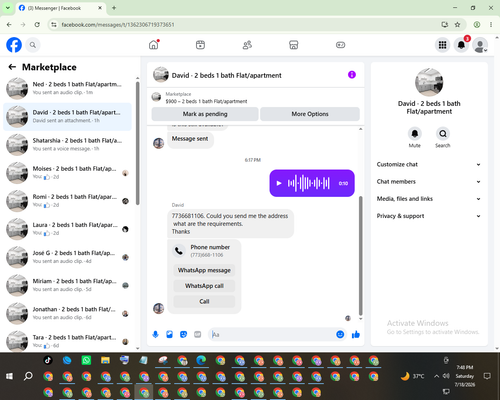500x400 pixels.
Task: Open the Gaming controller icon
Action: pos(340,45)
